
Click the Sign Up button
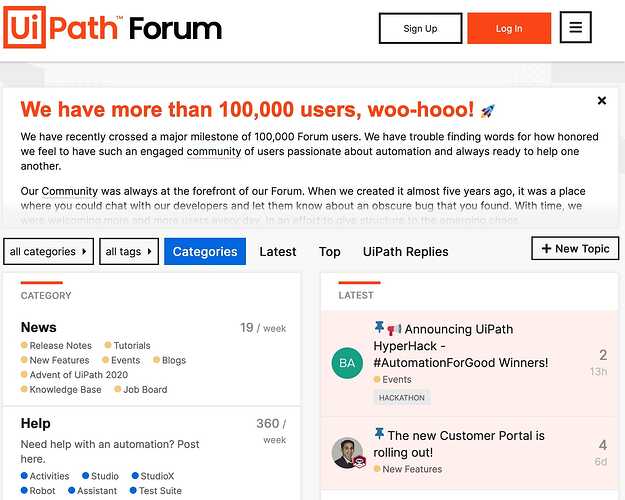point(421,28)
